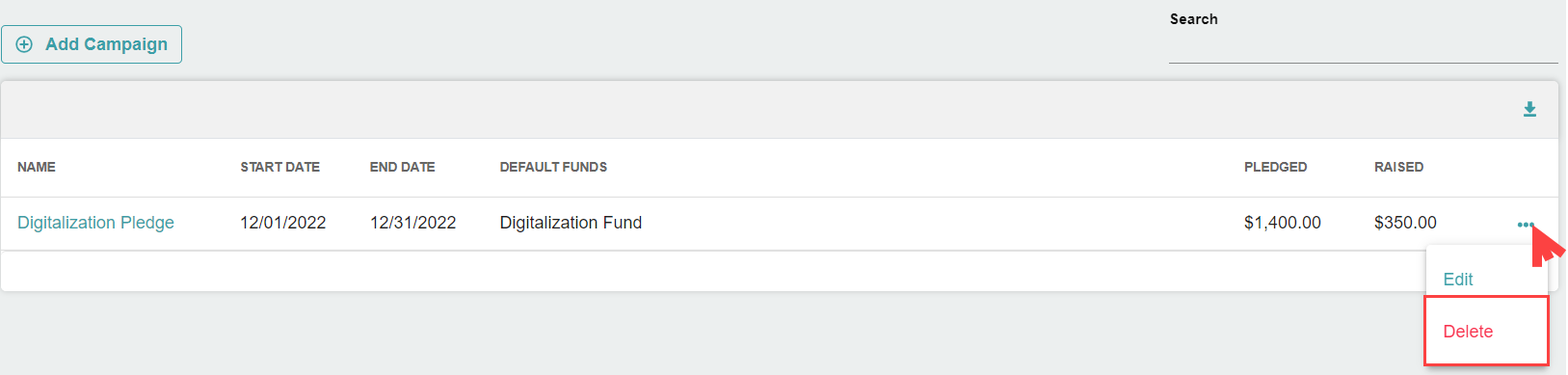Sort by the START DATE column header
The image size is (1568, 375).
tap(279, 167)
